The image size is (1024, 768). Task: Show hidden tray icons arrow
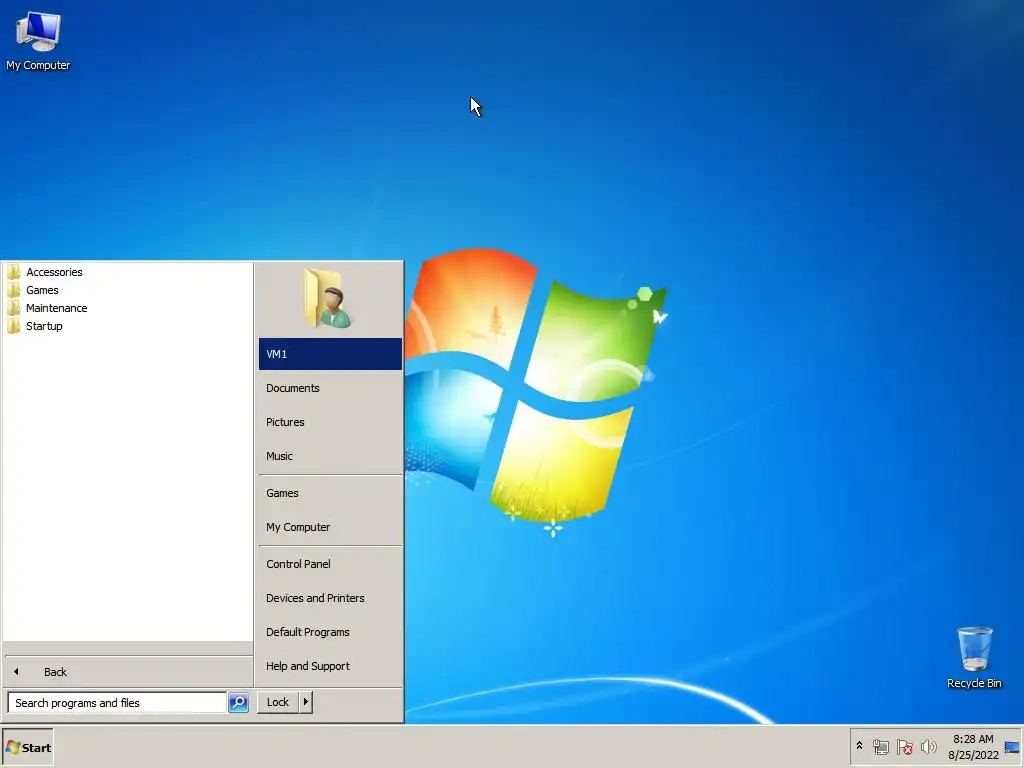tap(859, 746)
